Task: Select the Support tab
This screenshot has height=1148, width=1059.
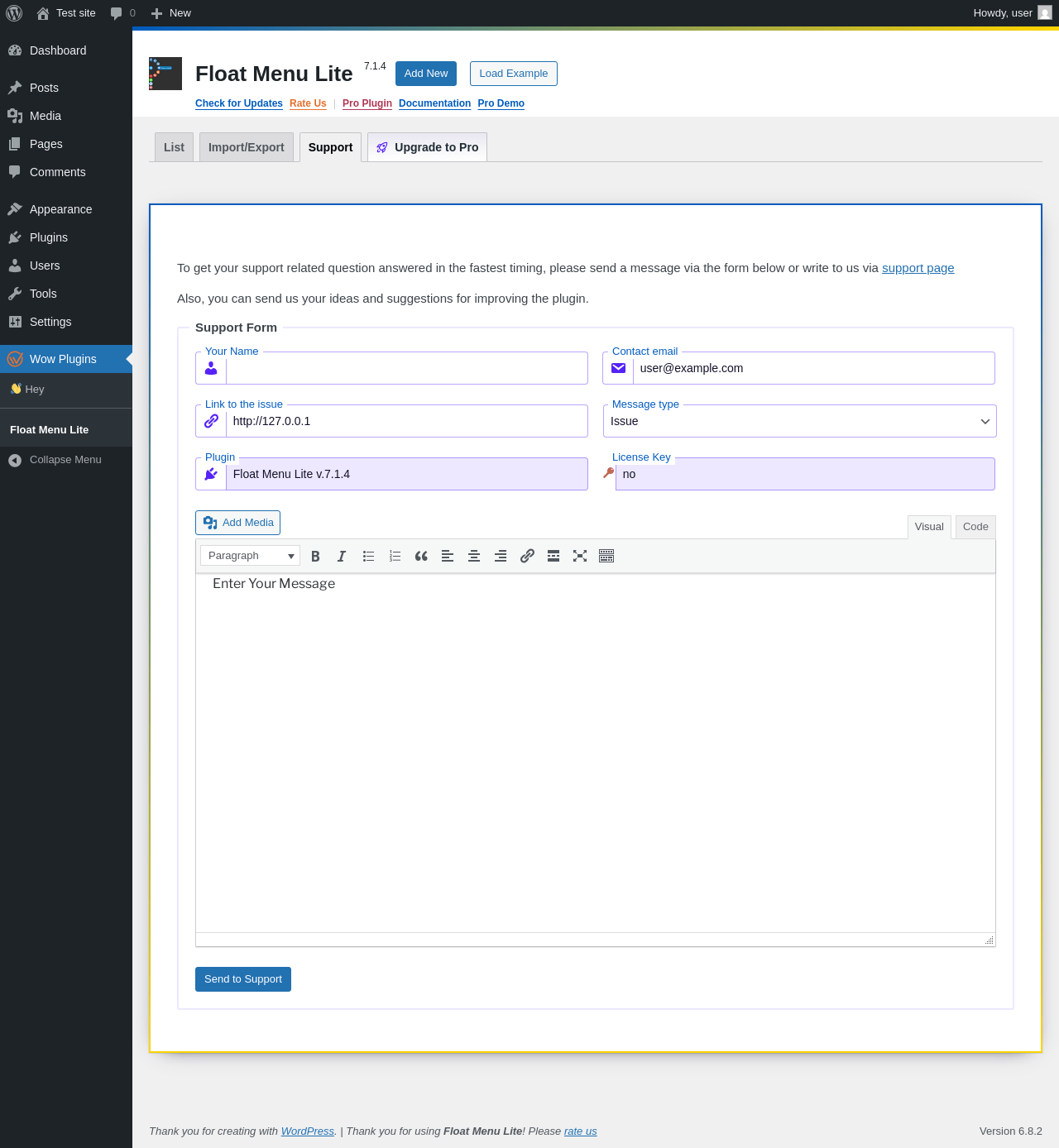Action: 331,147
